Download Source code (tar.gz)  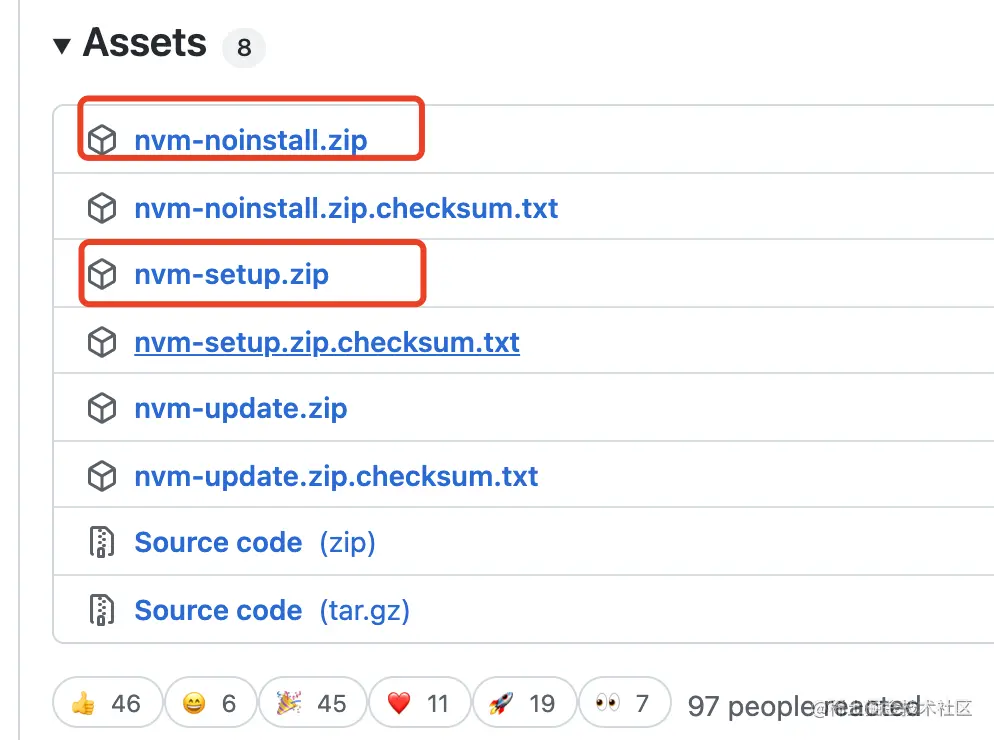click(x=272, y=611)
